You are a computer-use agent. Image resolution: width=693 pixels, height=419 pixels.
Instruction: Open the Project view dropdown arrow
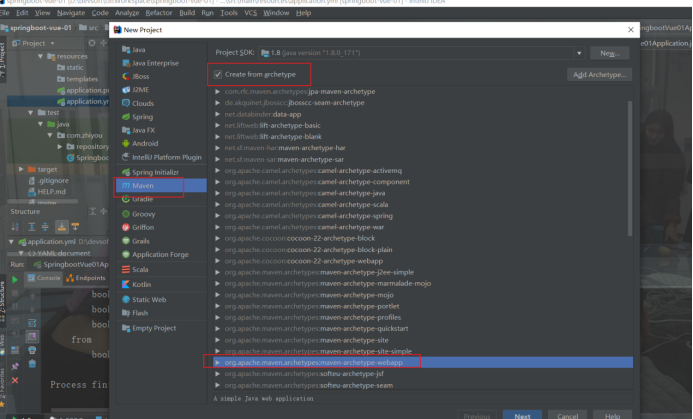pyautogui.click(x=52, y=43)
